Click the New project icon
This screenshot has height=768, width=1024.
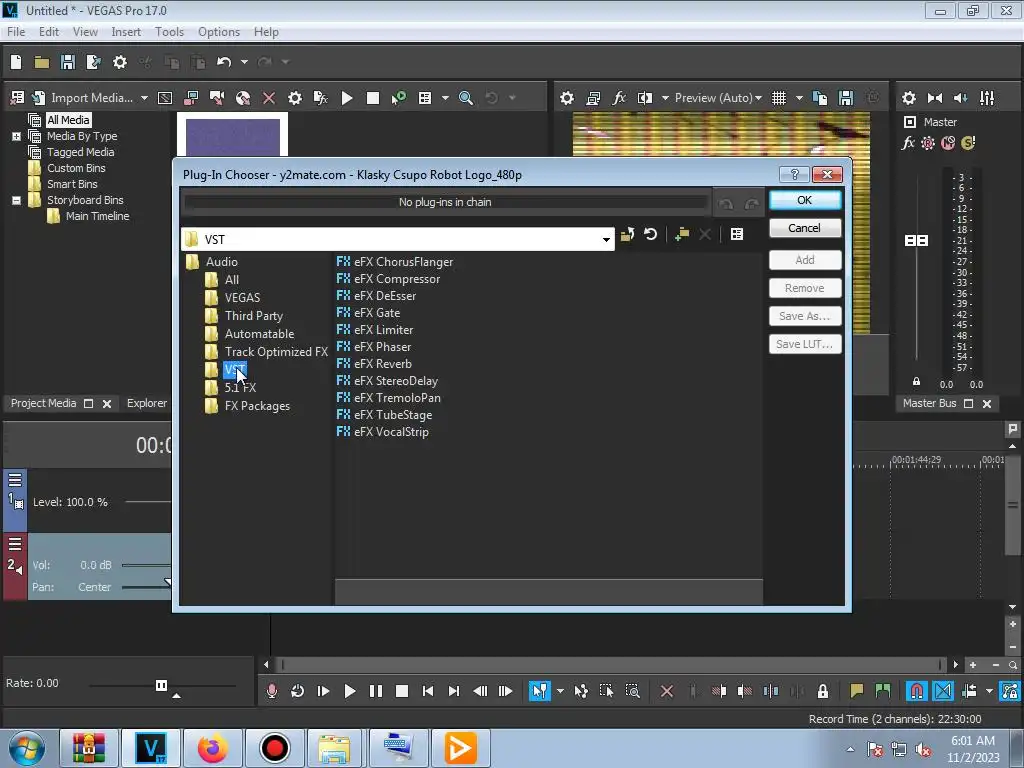pos(16,62)
